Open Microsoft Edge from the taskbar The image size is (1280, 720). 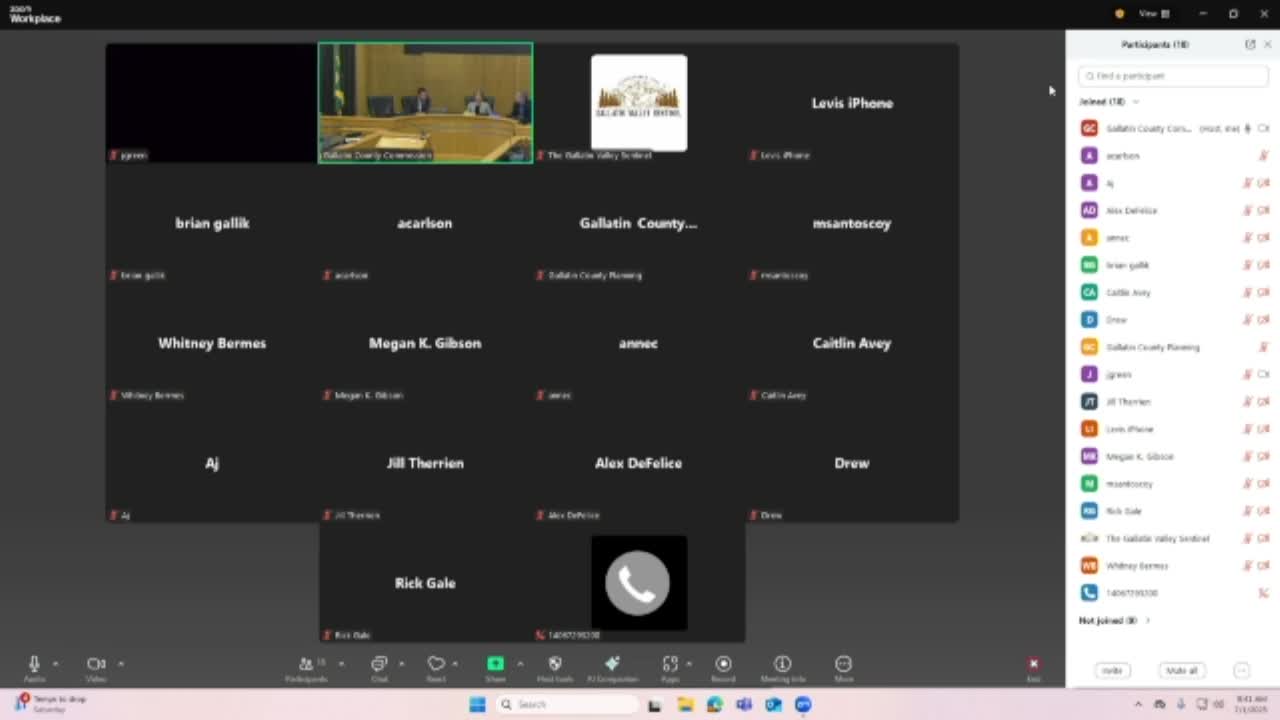pos(714,705)
